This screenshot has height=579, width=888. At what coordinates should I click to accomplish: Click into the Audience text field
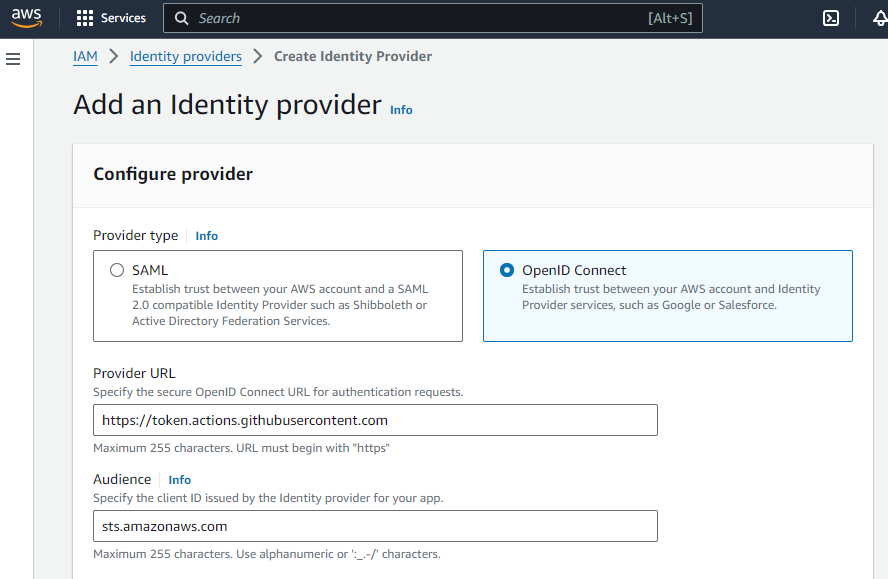pyautogui.click(x=375, y=526)
